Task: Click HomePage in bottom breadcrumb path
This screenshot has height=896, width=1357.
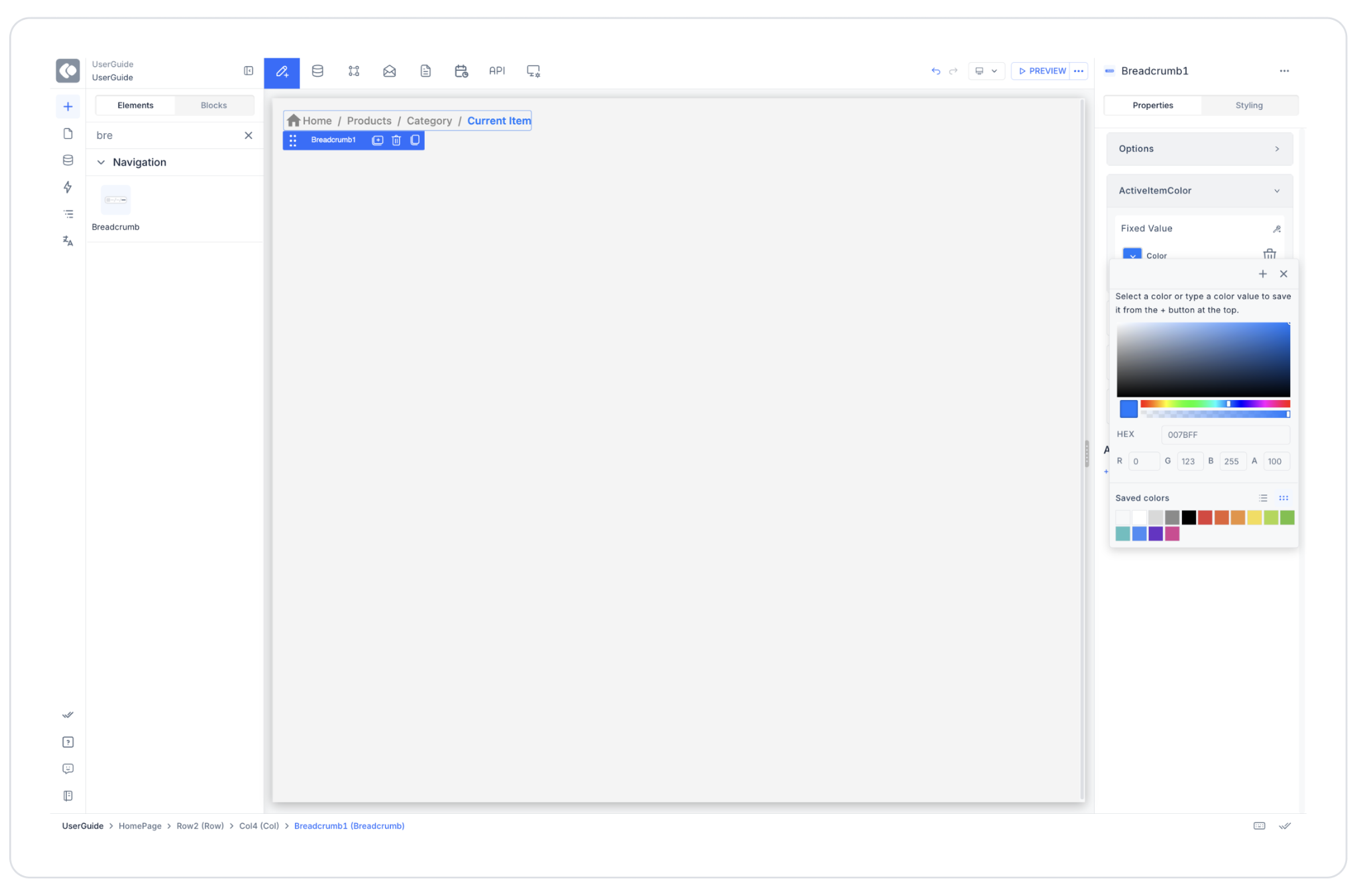Action: pos(140,826)
